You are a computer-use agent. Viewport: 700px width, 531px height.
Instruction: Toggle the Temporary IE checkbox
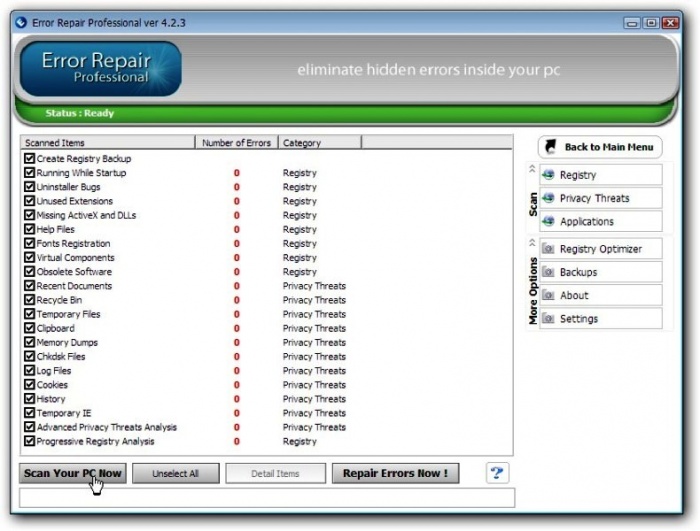29,413
